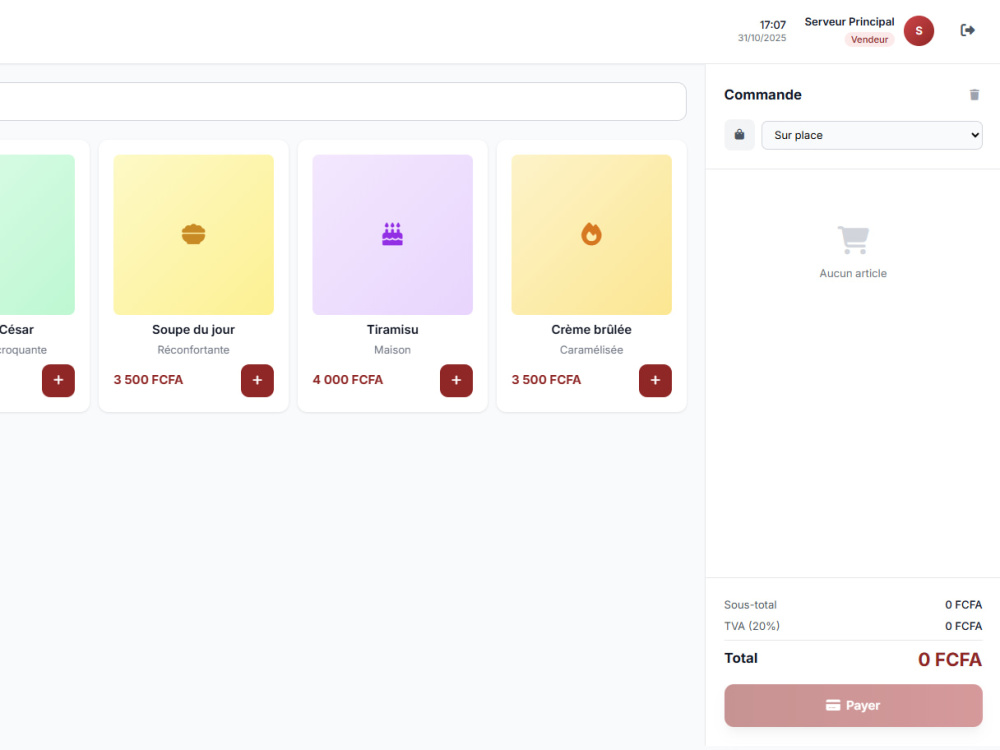
Task: Click the "Commande" panel heading
Action: point(762,94)
